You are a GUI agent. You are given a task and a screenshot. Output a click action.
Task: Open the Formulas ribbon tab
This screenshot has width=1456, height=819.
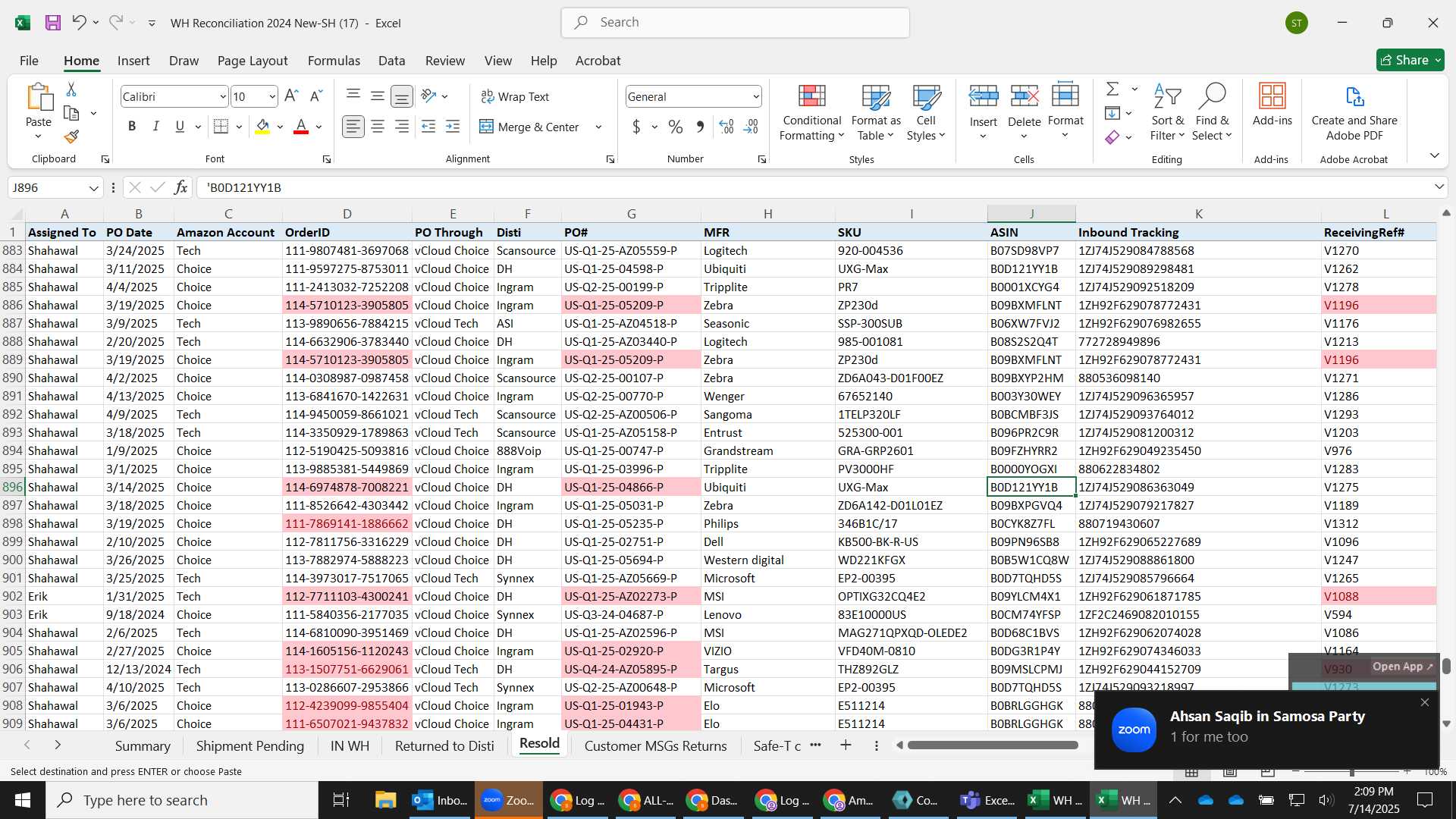[334, 61]
